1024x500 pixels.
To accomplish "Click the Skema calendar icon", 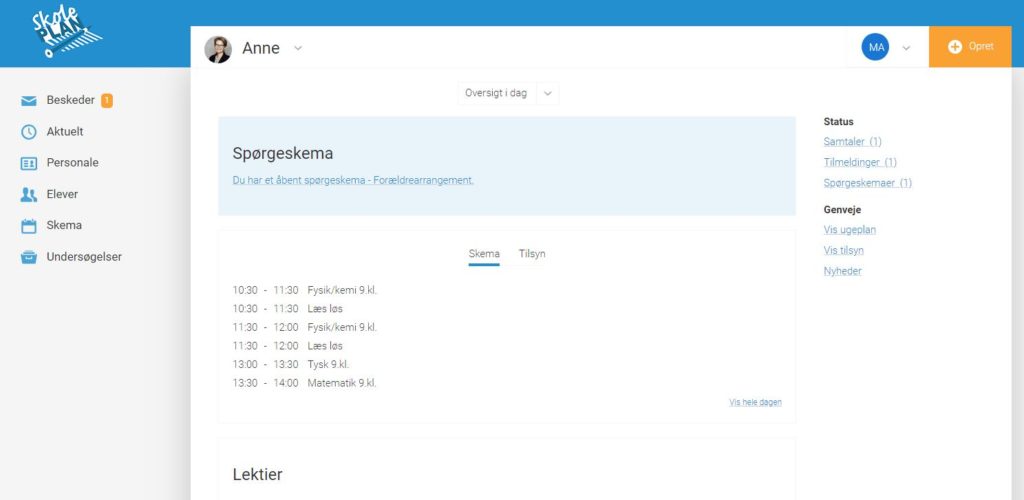I will 29,226.
